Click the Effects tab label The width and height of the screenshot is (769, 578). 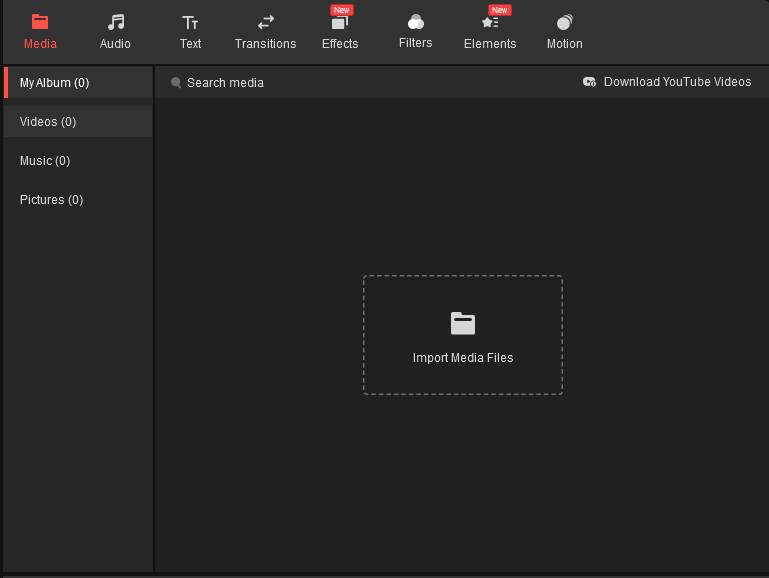tap(340, 44)
